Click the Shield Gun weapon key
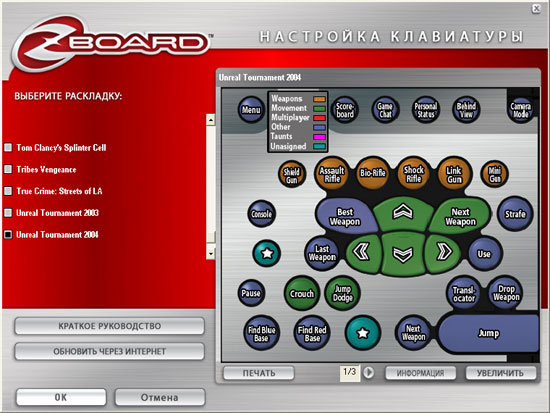Image resolution: width=550 pixels, height=413 pixels. pos(291,174)
